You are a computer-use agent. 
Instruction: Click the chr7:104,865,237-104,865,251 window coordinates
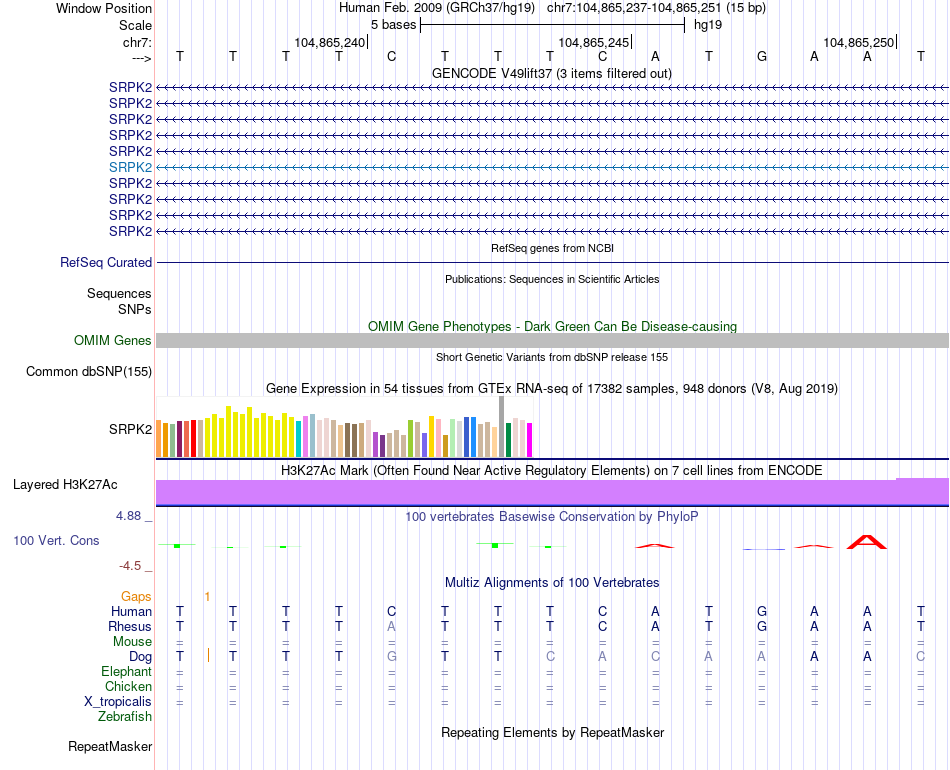pos(634,8)
